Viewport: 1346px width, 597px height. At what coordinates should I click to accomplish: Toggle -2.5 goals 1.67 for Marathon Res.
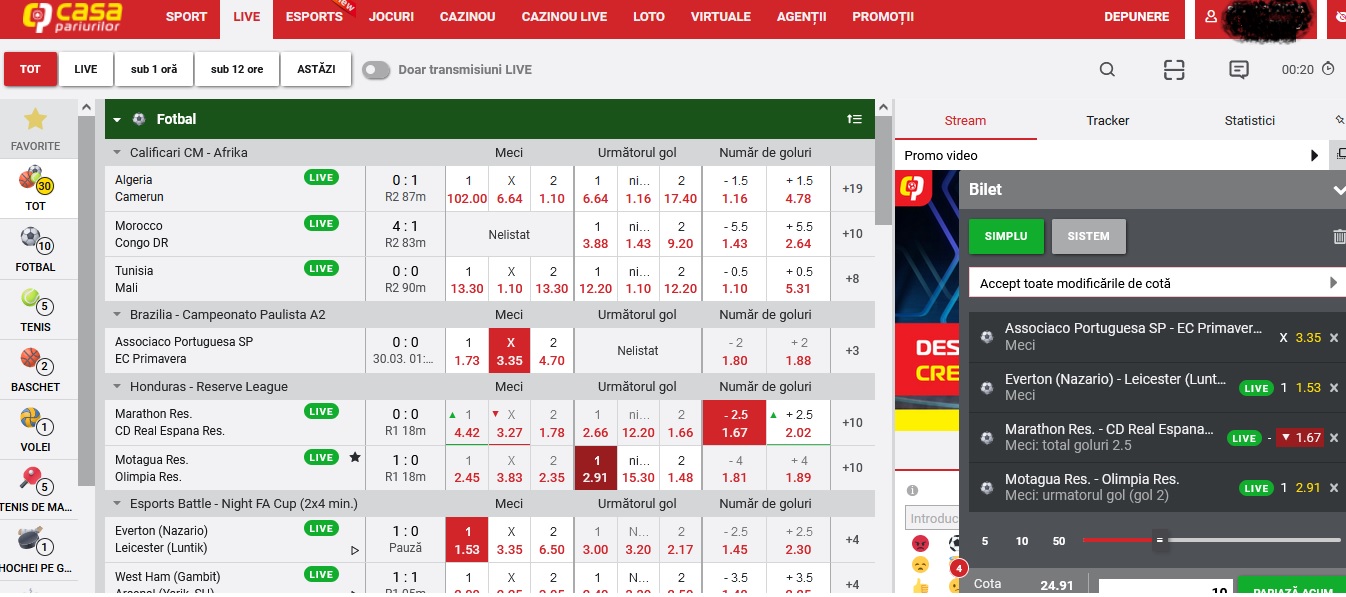[x=734, y=423]
